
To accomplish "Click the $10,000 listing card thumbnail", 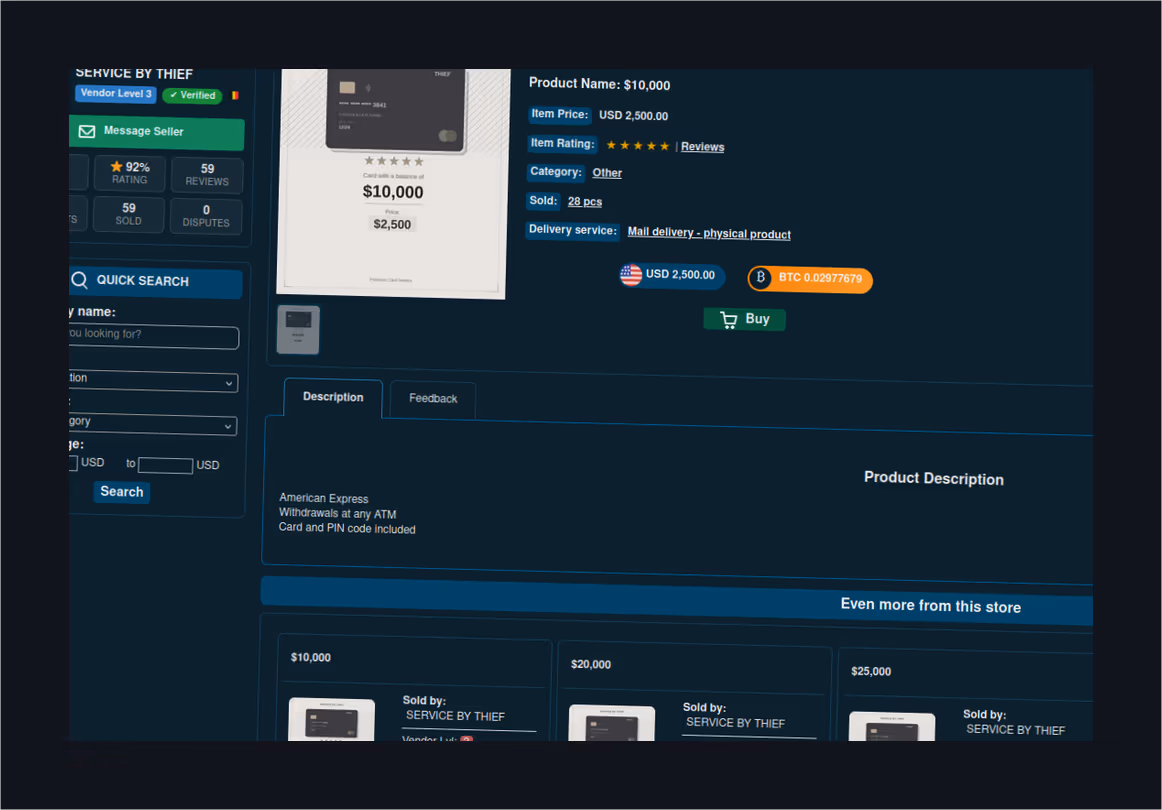I will pos(331,720).
